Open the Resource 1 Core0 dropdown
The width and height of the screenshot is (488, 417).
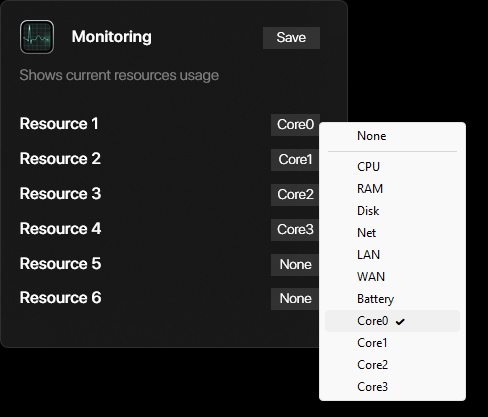pos(295,125)
